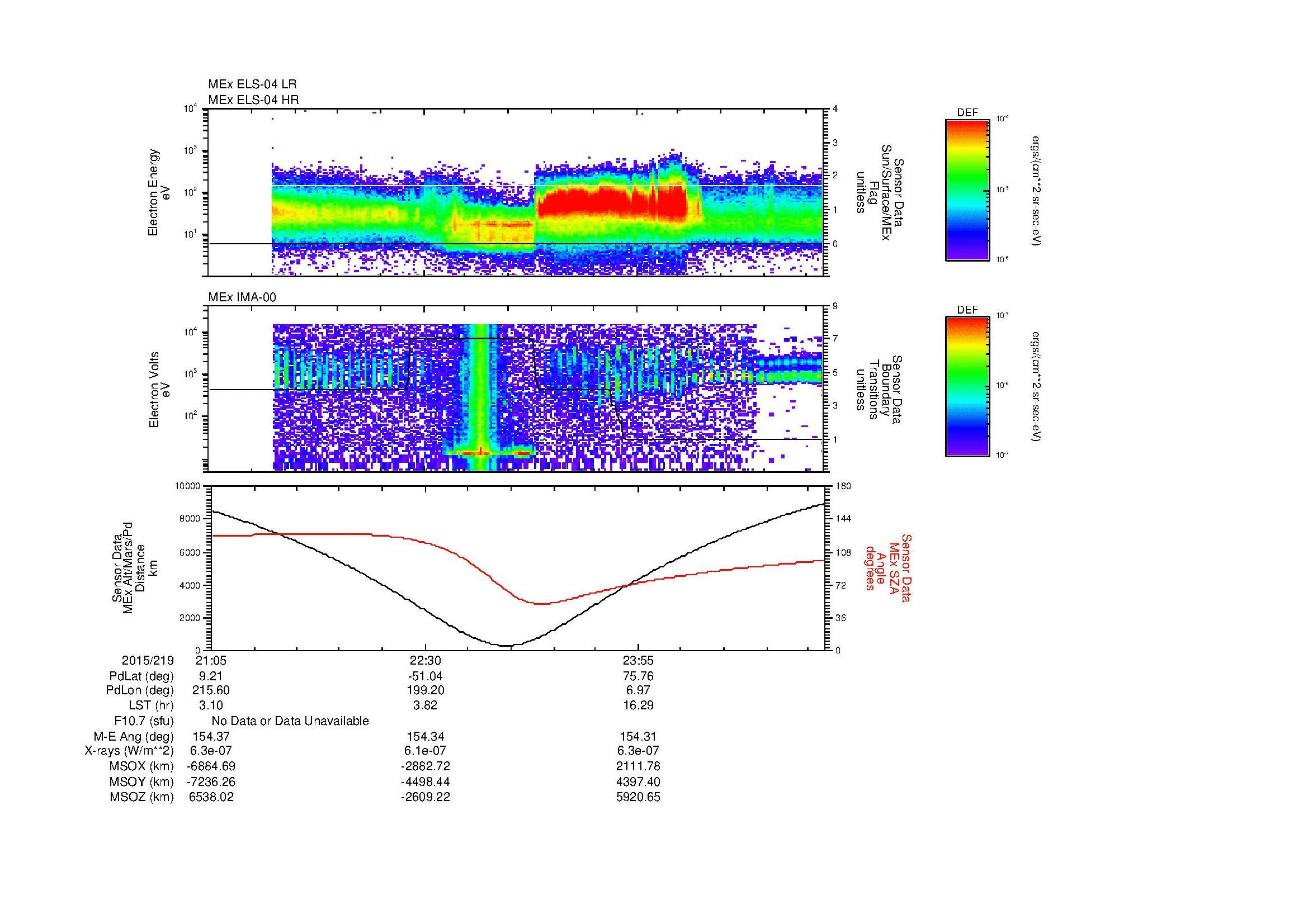Screen dimensions: 1308x924
Task: Click PdLat value -51.04
Action: [425, 676]
